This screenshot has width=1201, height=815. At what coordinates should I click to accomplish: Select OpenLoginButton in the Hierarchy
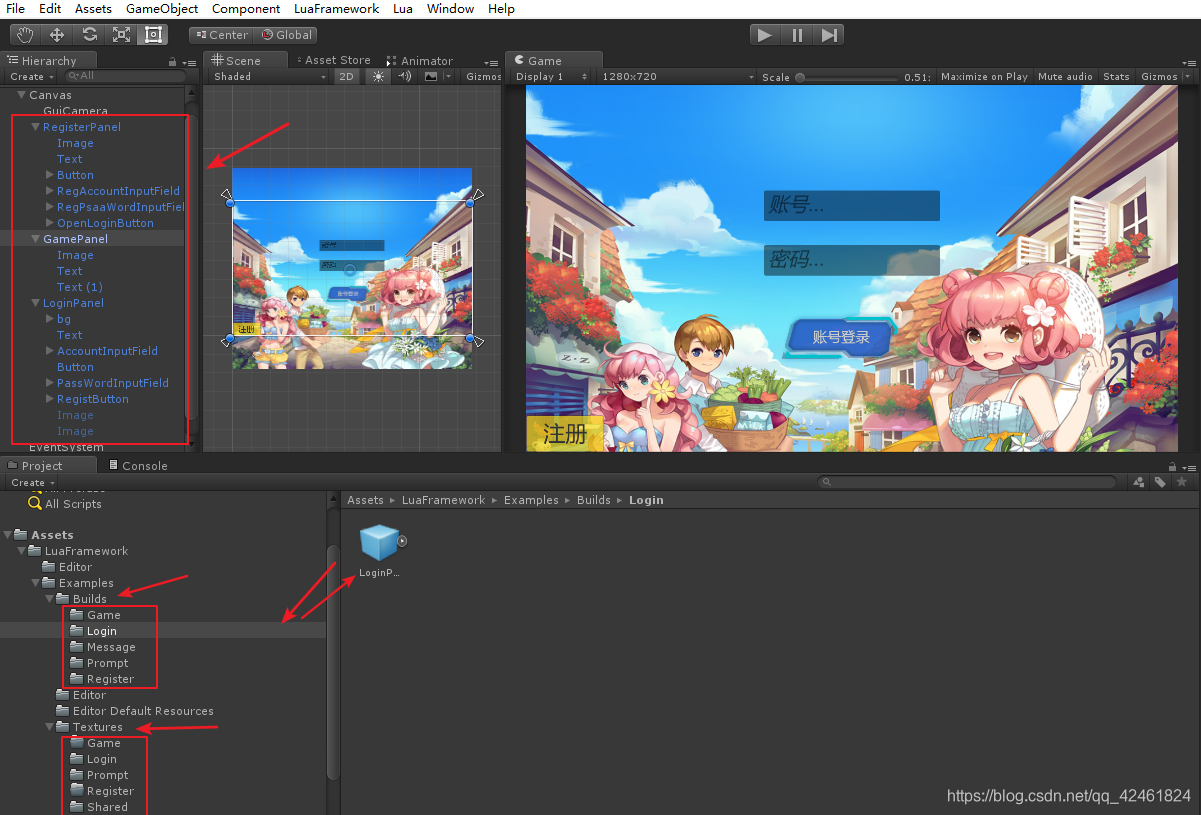tap(105, 223)
